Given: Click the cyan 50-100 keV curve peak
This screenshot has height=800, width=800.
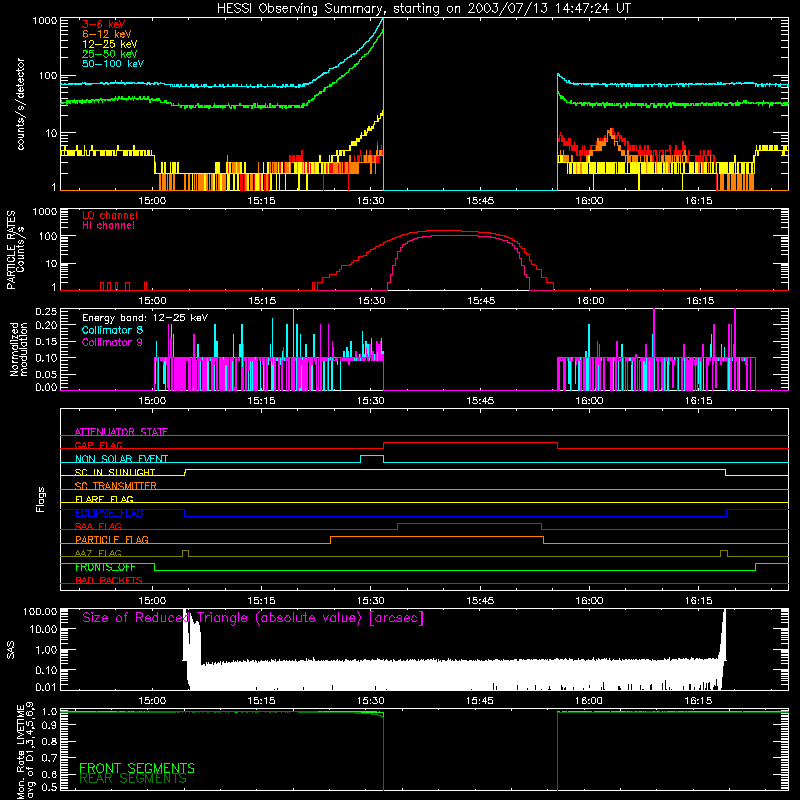Looking at the screenshot, I should click(382, 19).
